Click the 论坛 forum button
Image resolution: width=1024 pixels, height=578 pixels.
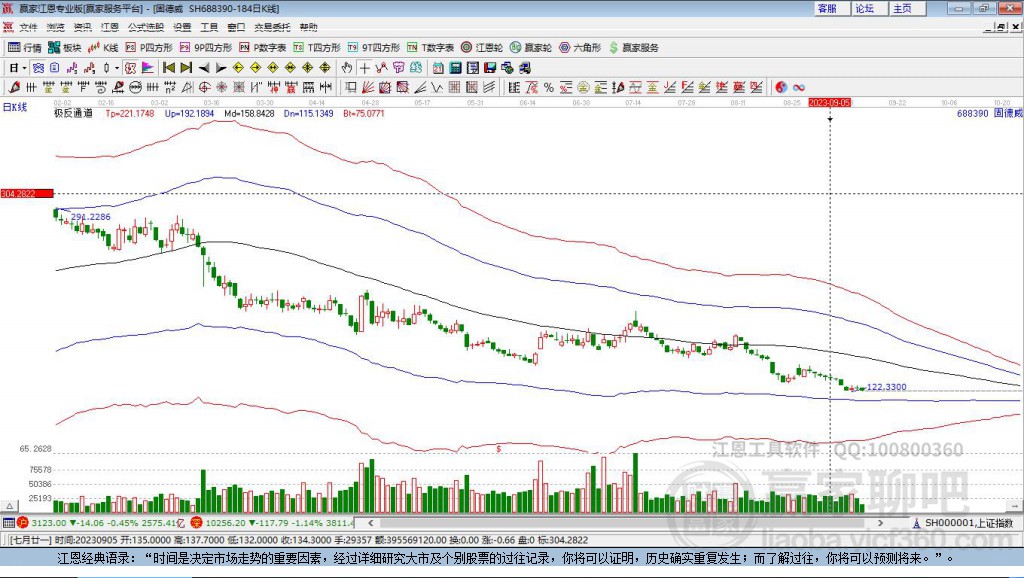click(864, 8)
